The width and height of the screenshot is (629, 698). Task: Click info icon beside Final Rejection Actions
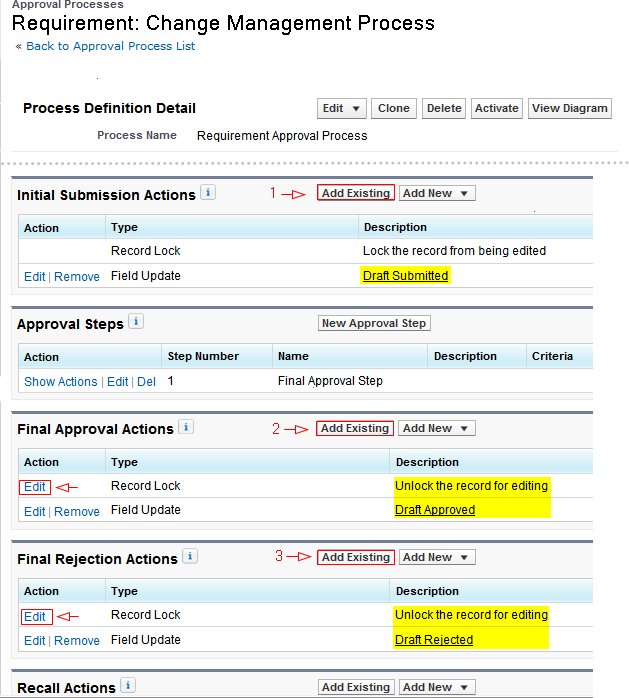click(x=189, y=556)
